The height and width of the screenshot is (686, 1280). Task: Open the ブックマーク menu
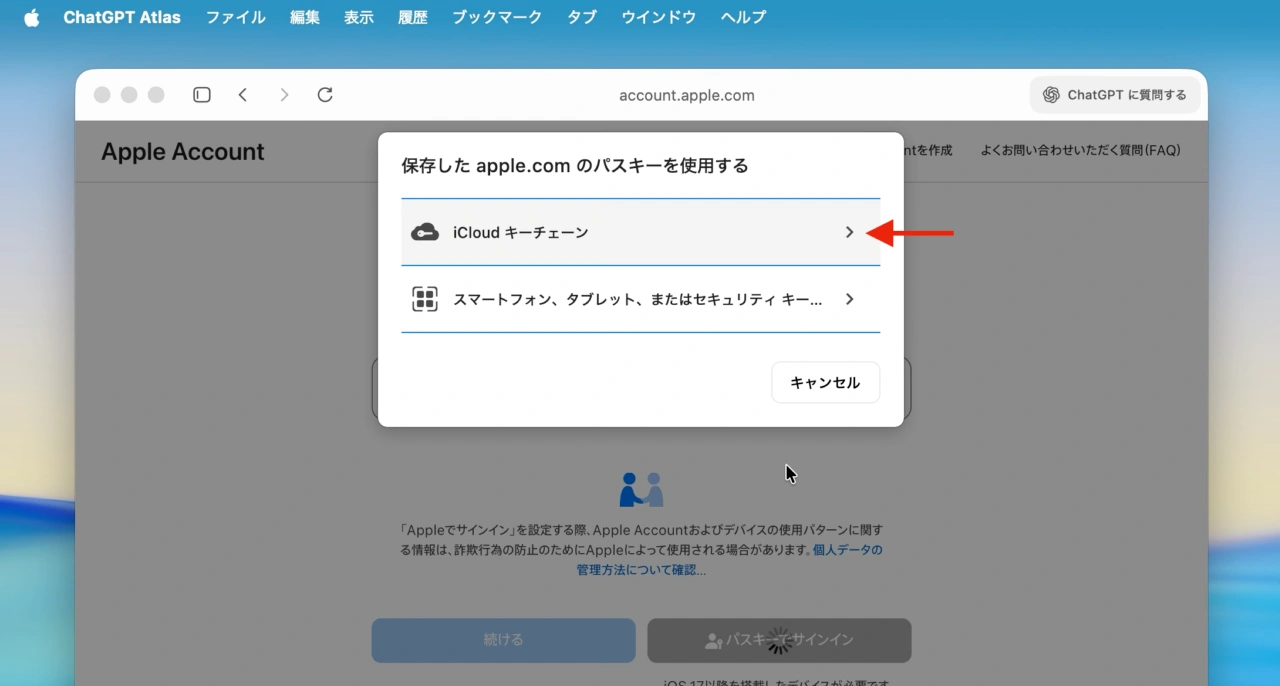[x=496, y=18]
